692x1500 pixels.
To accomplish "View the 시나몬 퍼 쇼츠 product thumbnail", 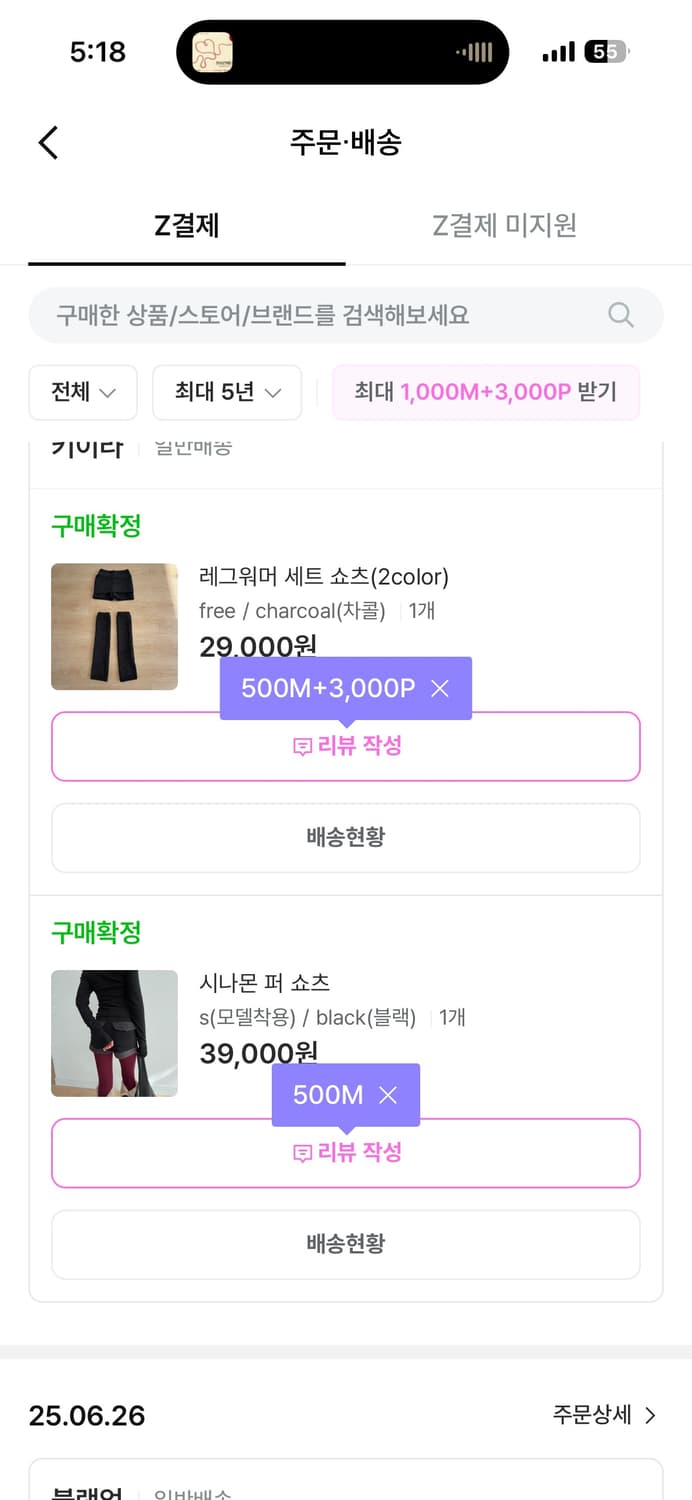I will point(114,1033).
